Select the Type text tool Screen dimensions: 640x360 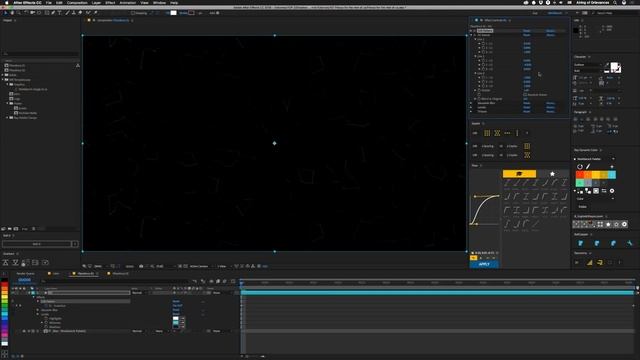[x=60, y=13]
